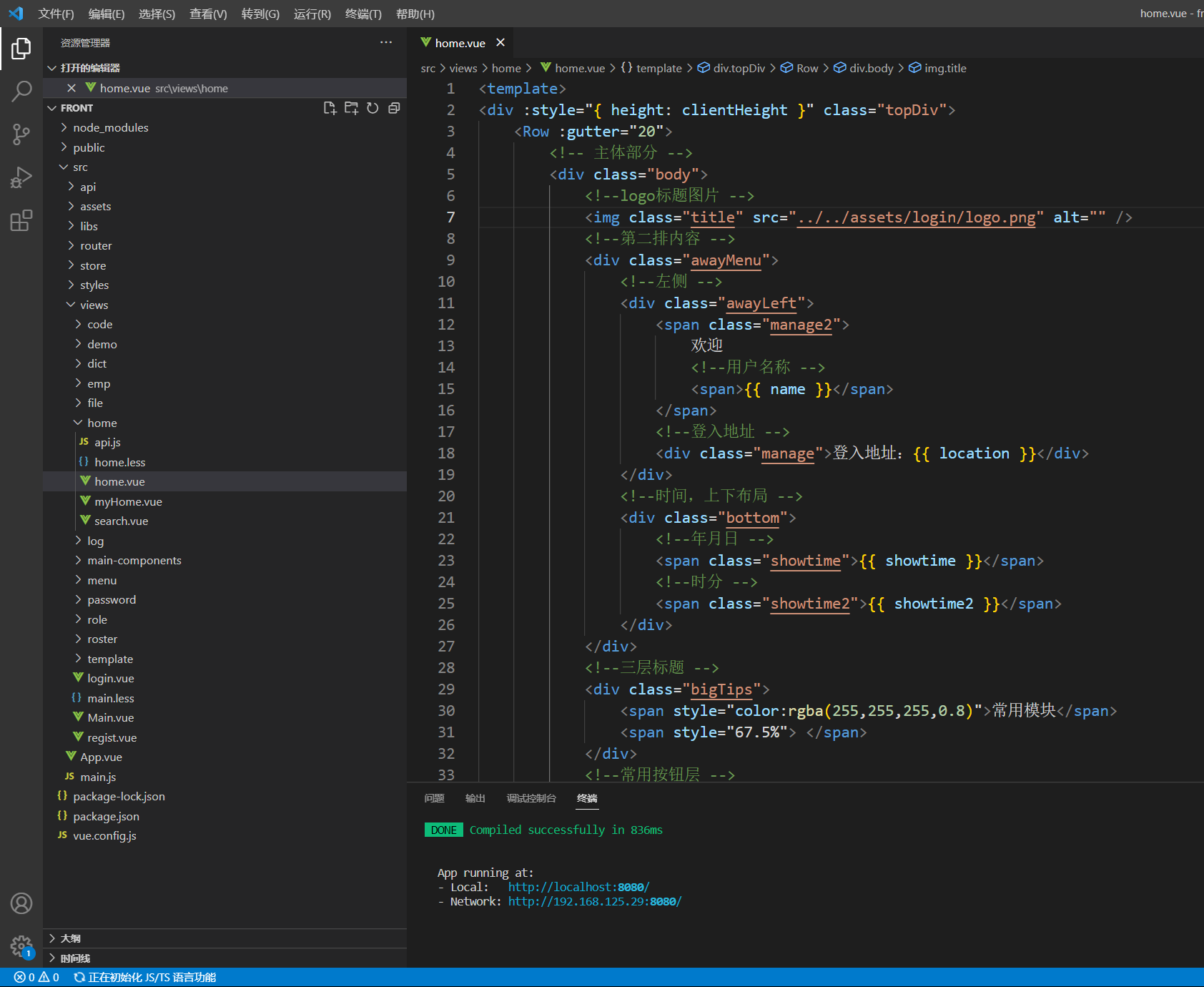Click the New Folder icon in explorer

(351, 108)
